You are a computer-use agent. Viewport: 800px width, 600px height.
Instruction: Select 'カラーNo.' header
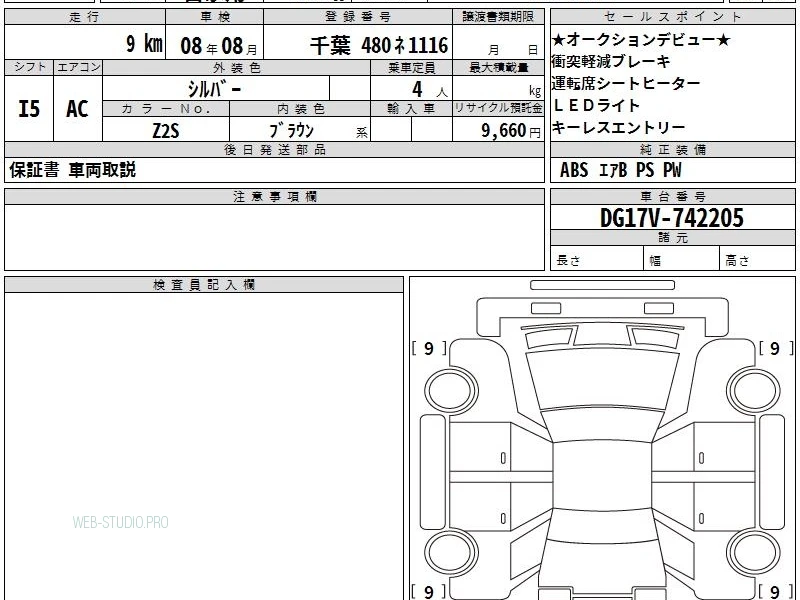tap(166, 109)
